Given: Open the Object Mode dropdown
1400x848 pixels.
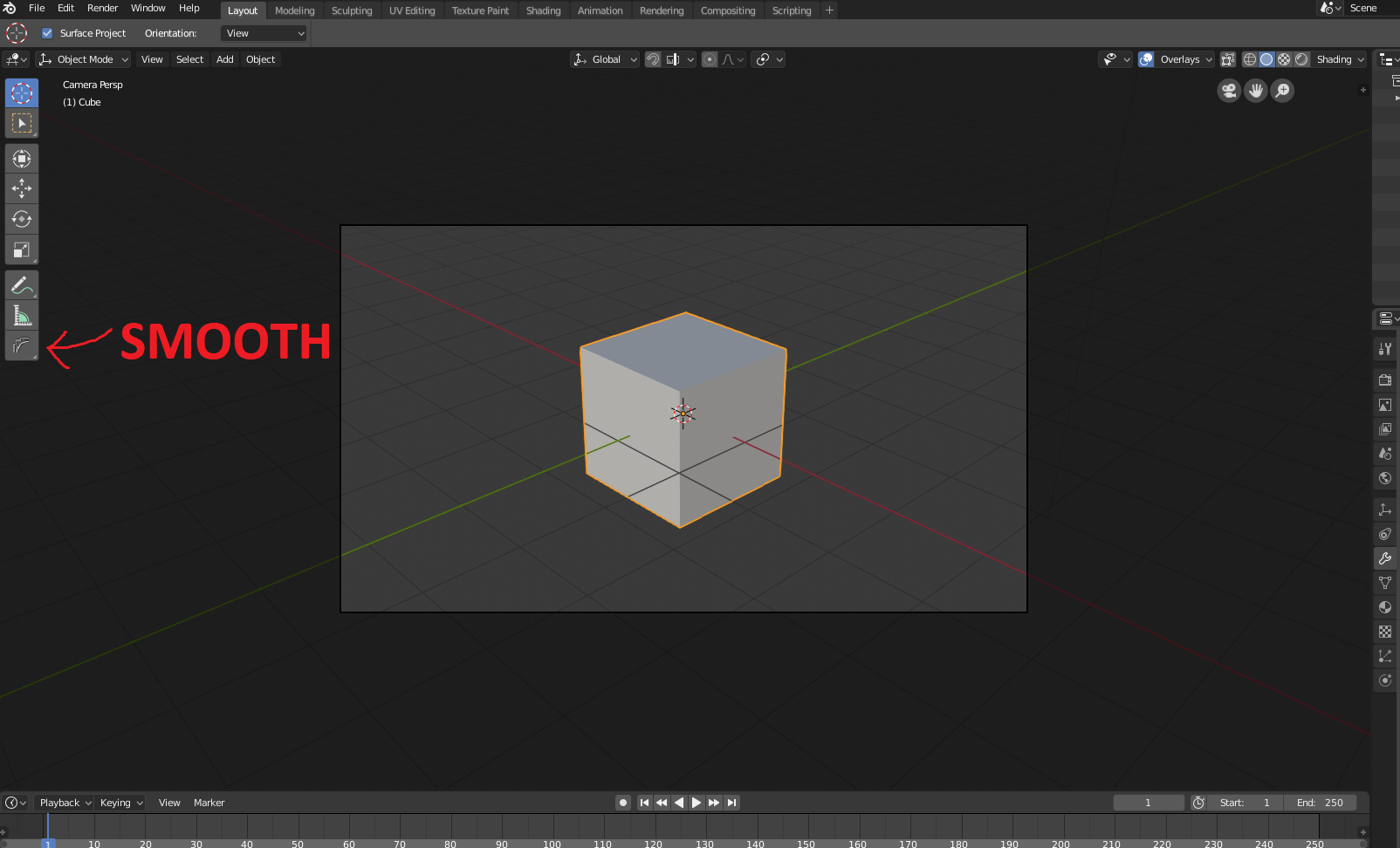Looking at the screenshot, I should point(84,59).
